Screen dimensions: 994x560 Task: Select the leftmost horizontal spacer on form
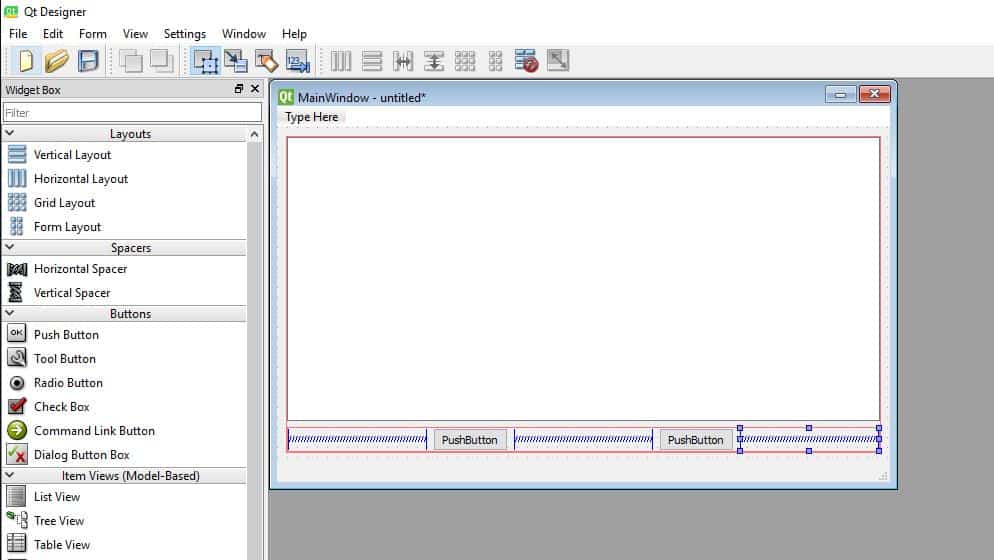(358, 439)
